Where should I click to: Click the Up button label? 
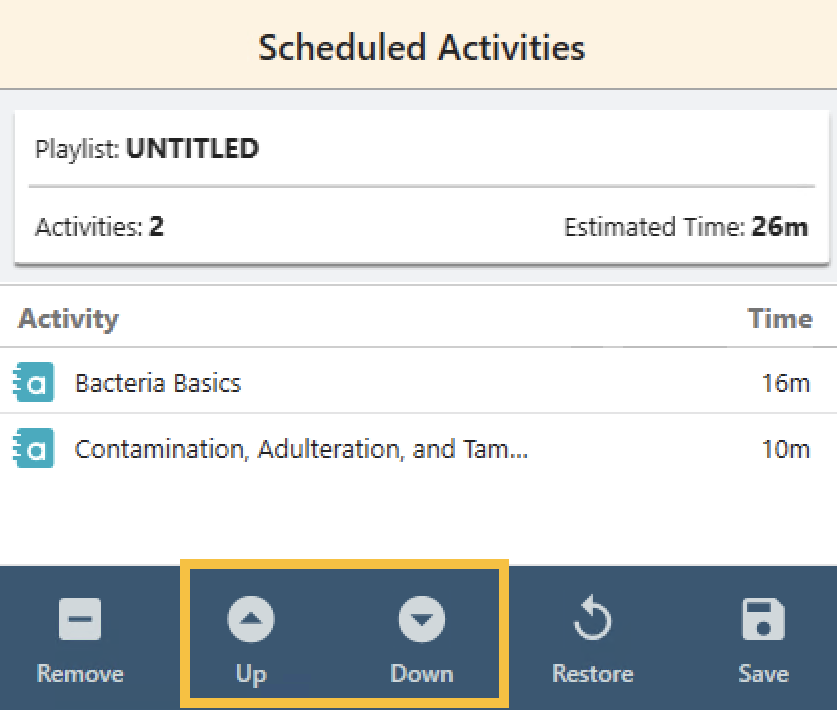[250, 674]
